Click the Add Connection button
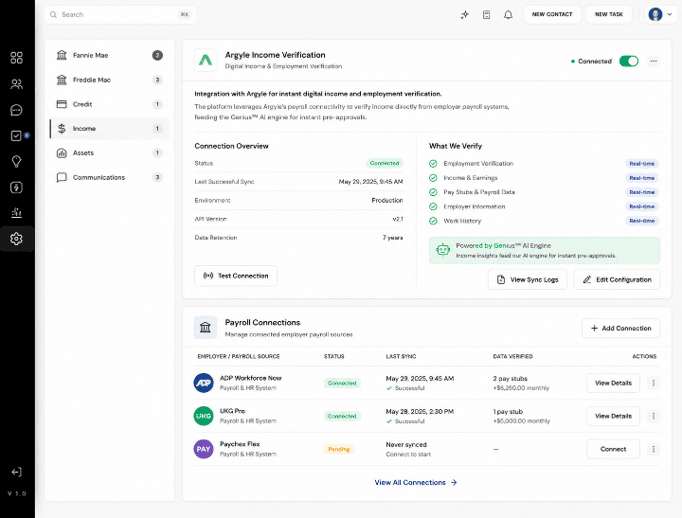This screenshot has height=518, width=682. coord(621,328)
